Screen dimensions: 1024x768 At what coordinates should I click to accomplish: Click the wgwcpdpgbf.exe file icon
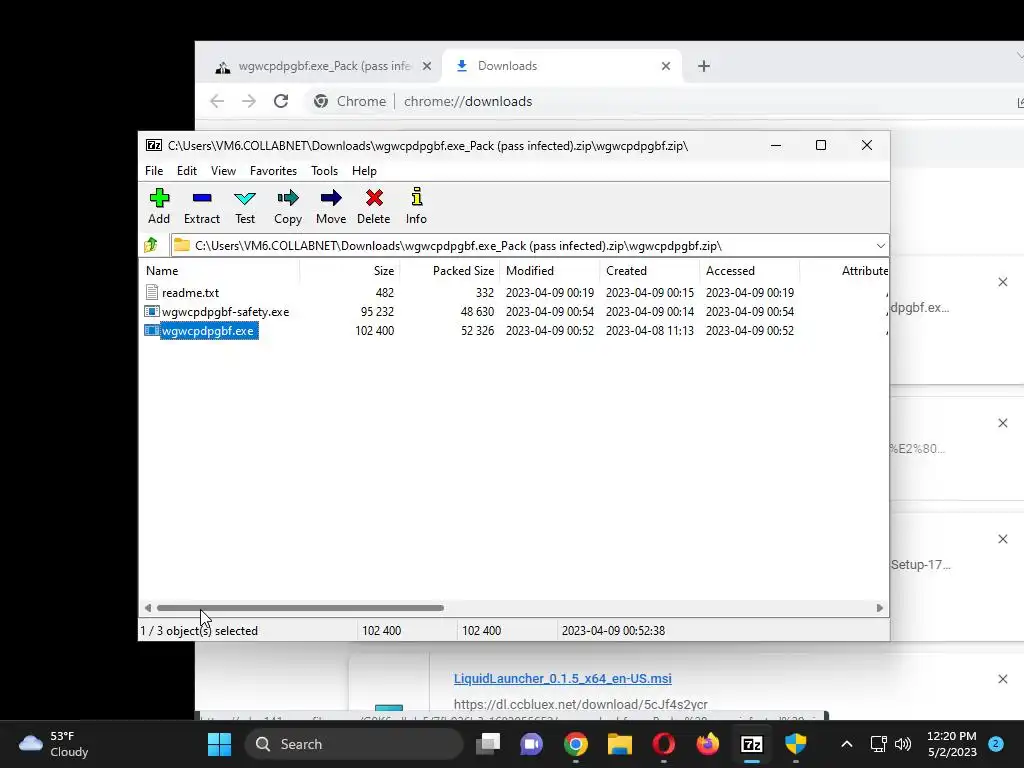pos(152,330)
